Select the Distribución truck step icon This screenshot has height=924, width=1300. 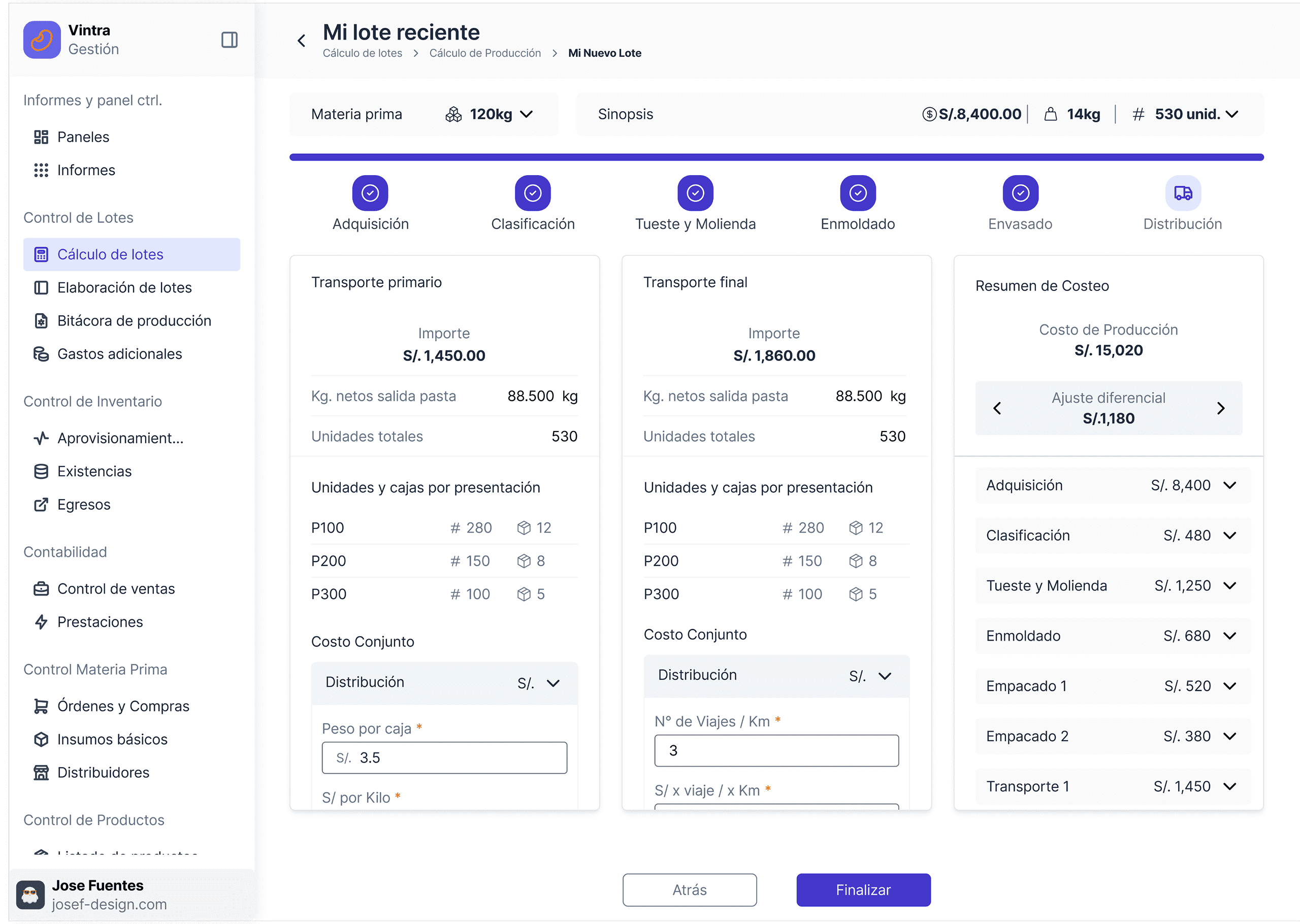coord(1183,193)
